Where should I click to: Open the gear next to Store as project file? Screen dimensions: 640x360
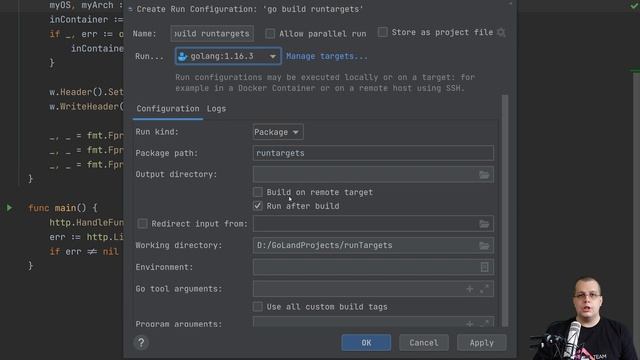point(501,33)
